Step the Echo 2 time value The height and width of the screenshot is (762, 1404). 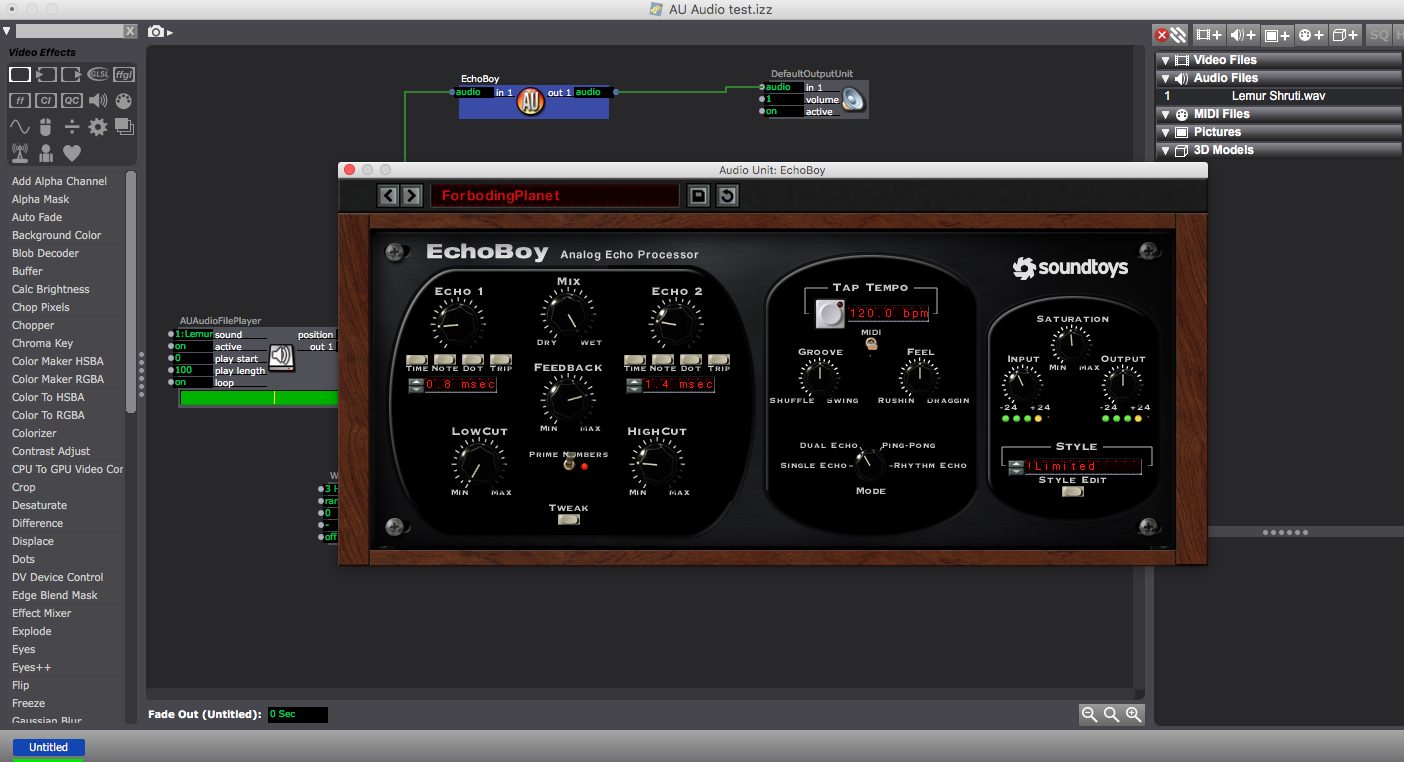(634, 385)
